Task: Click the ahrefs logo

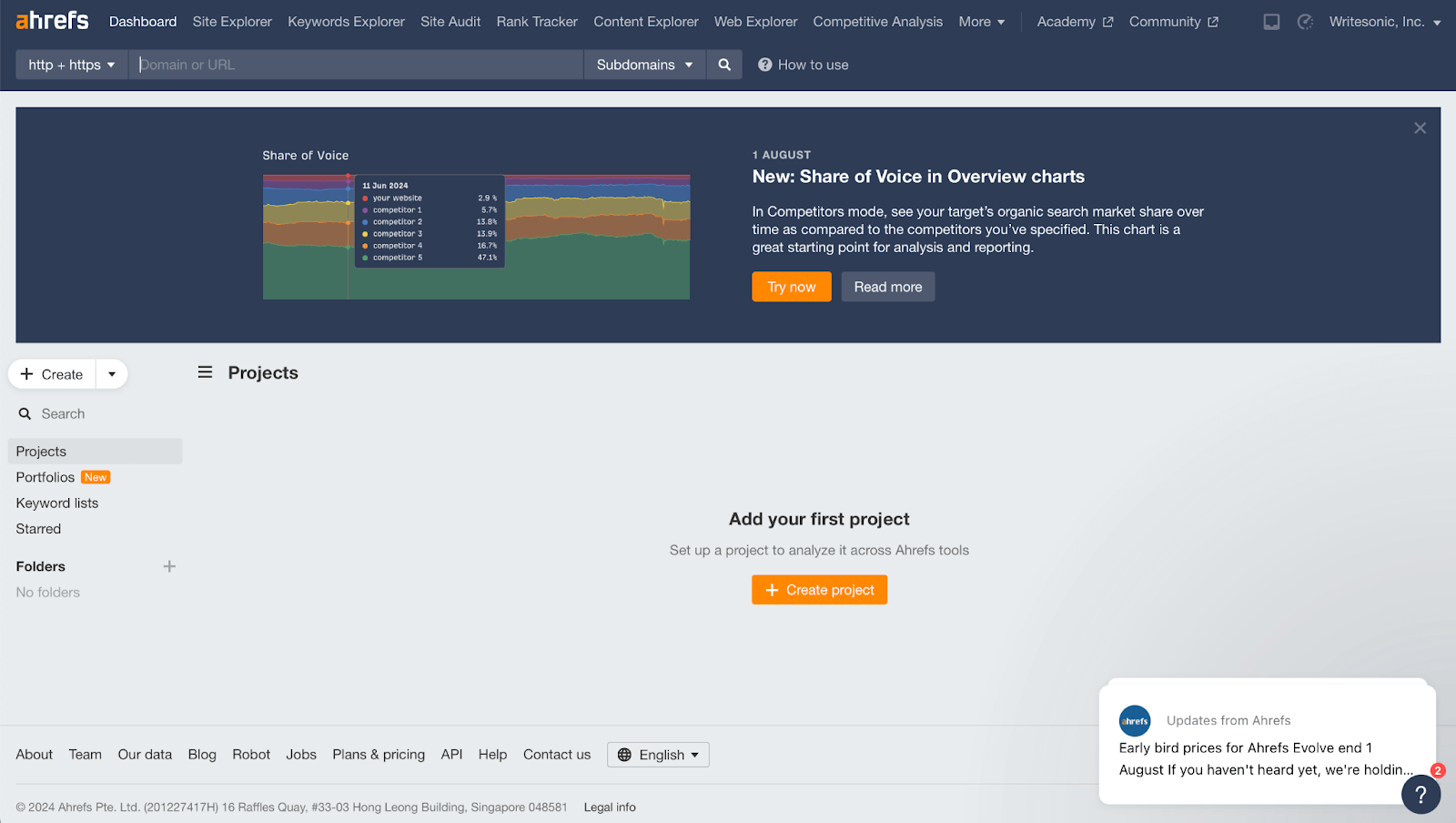Action: tap(50, 20)
